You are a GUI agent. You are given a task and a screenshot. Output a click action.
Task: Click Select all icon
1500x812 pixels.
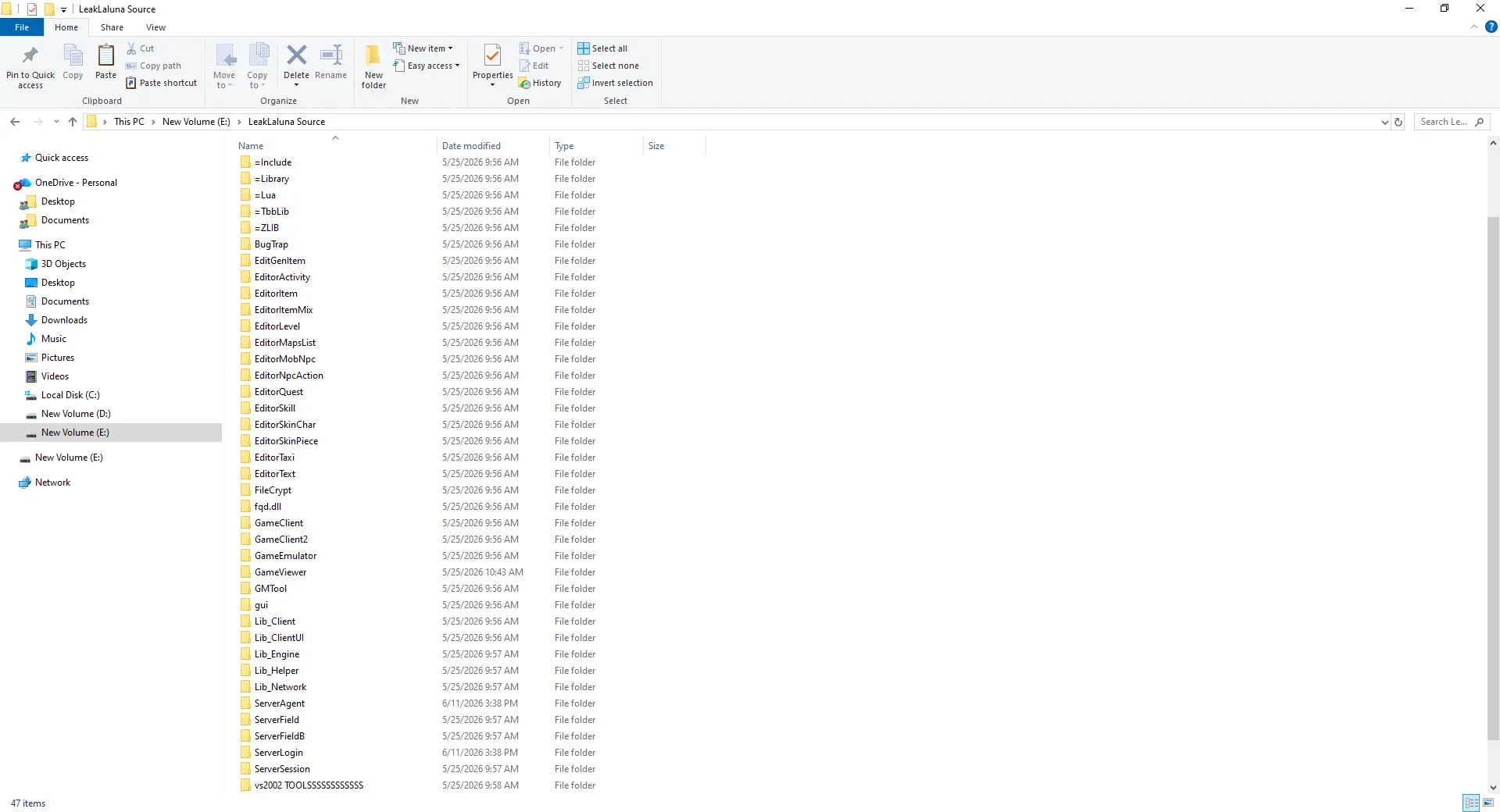(x=584, y=48)
